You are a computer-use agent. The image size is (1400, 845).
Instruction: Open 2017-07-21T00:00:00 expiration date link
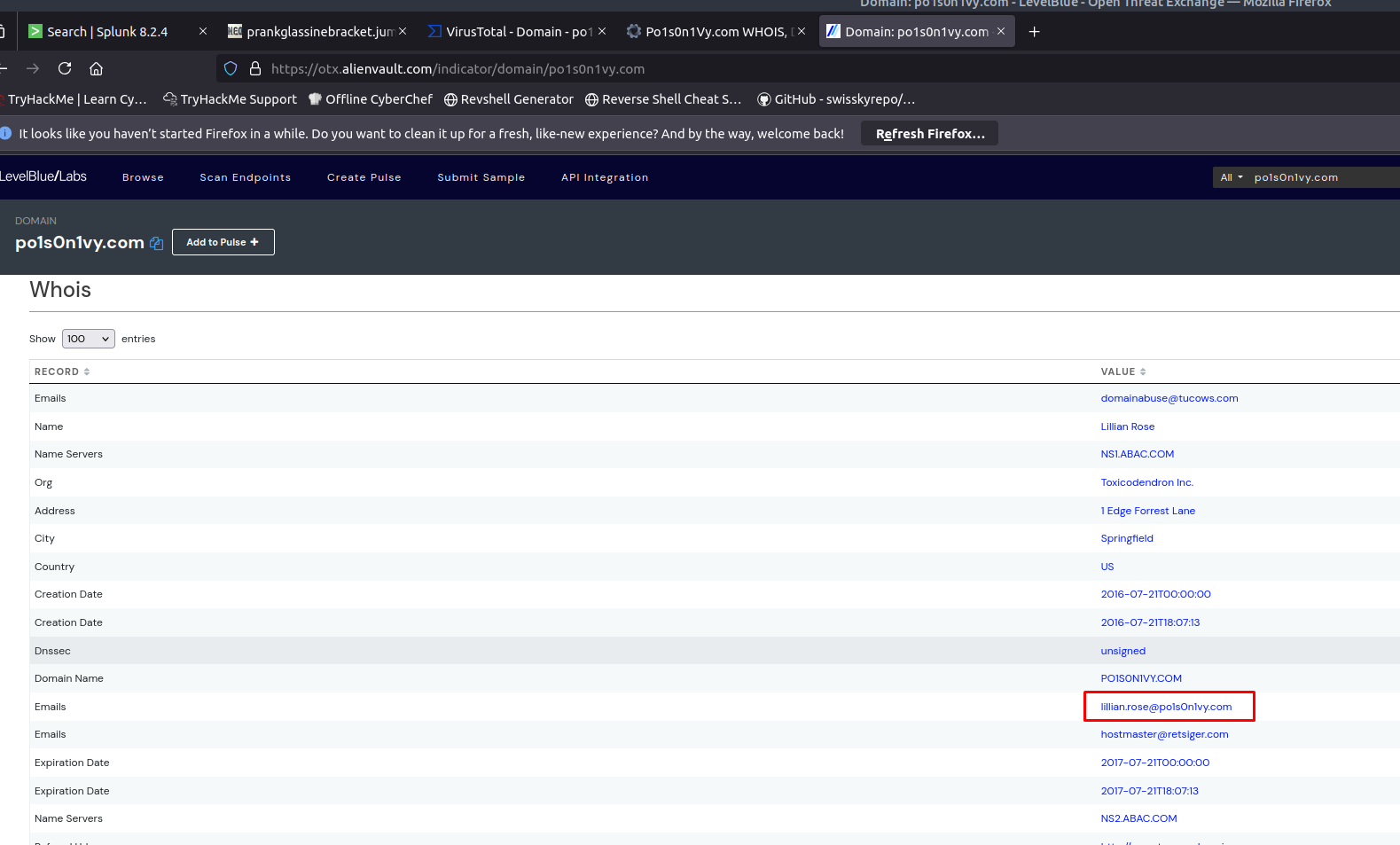coord(1155,763)
